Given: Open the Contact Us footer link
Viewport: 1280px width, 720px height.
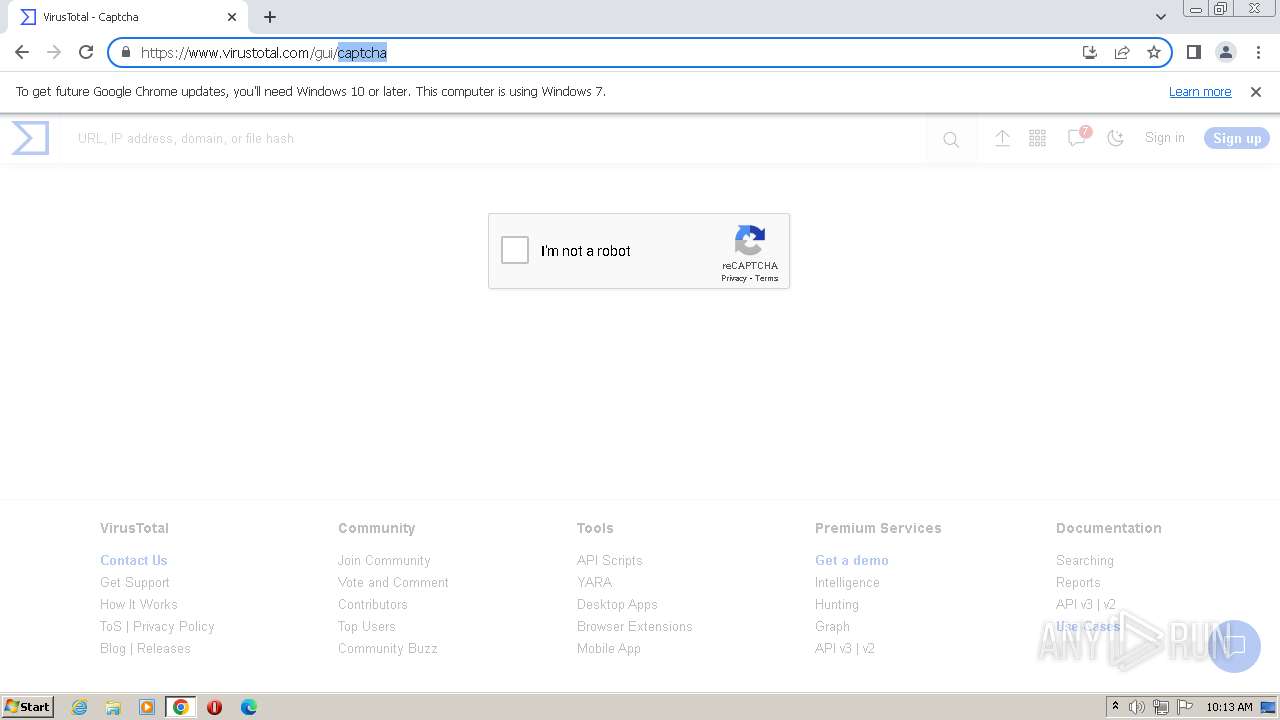Looking at the screenshot, I should click(x=134, y=560).
